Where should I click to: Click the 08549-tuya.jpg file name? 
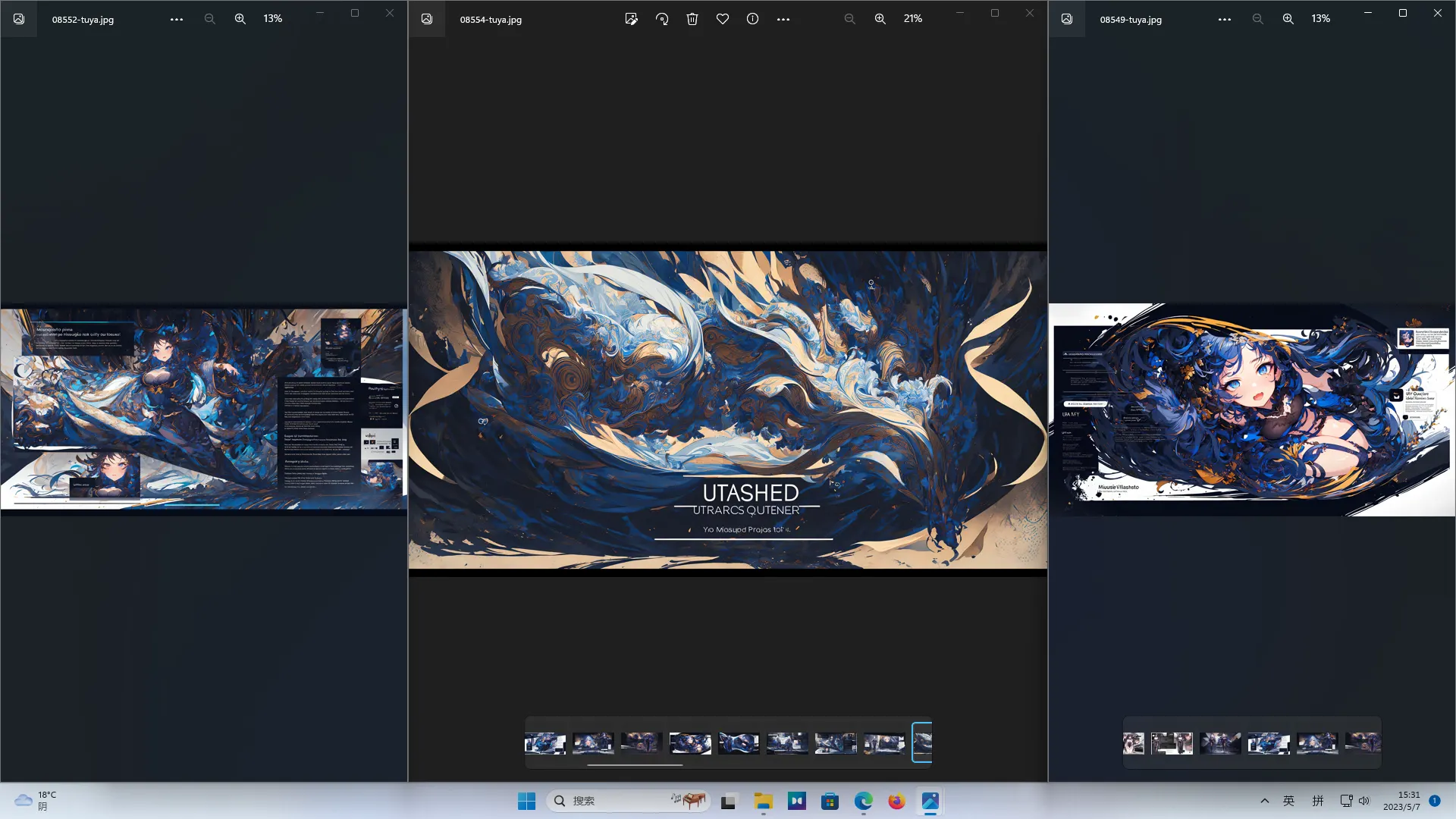click(x=1131, y=20)
